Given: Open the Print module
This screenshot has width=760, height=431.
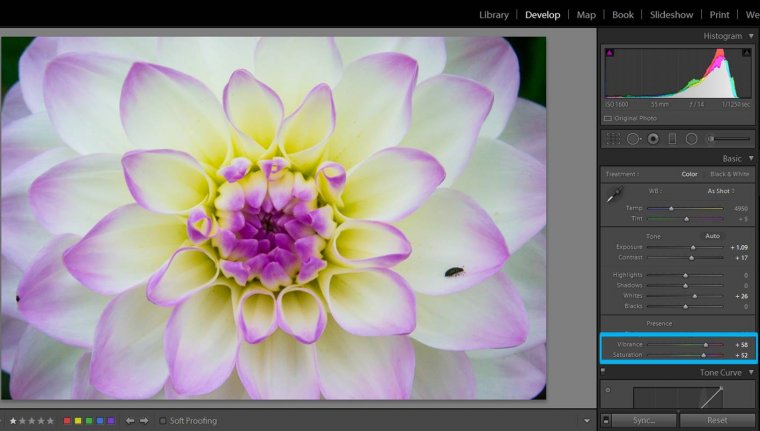Looking at the screenshot, I should (719, 15).
